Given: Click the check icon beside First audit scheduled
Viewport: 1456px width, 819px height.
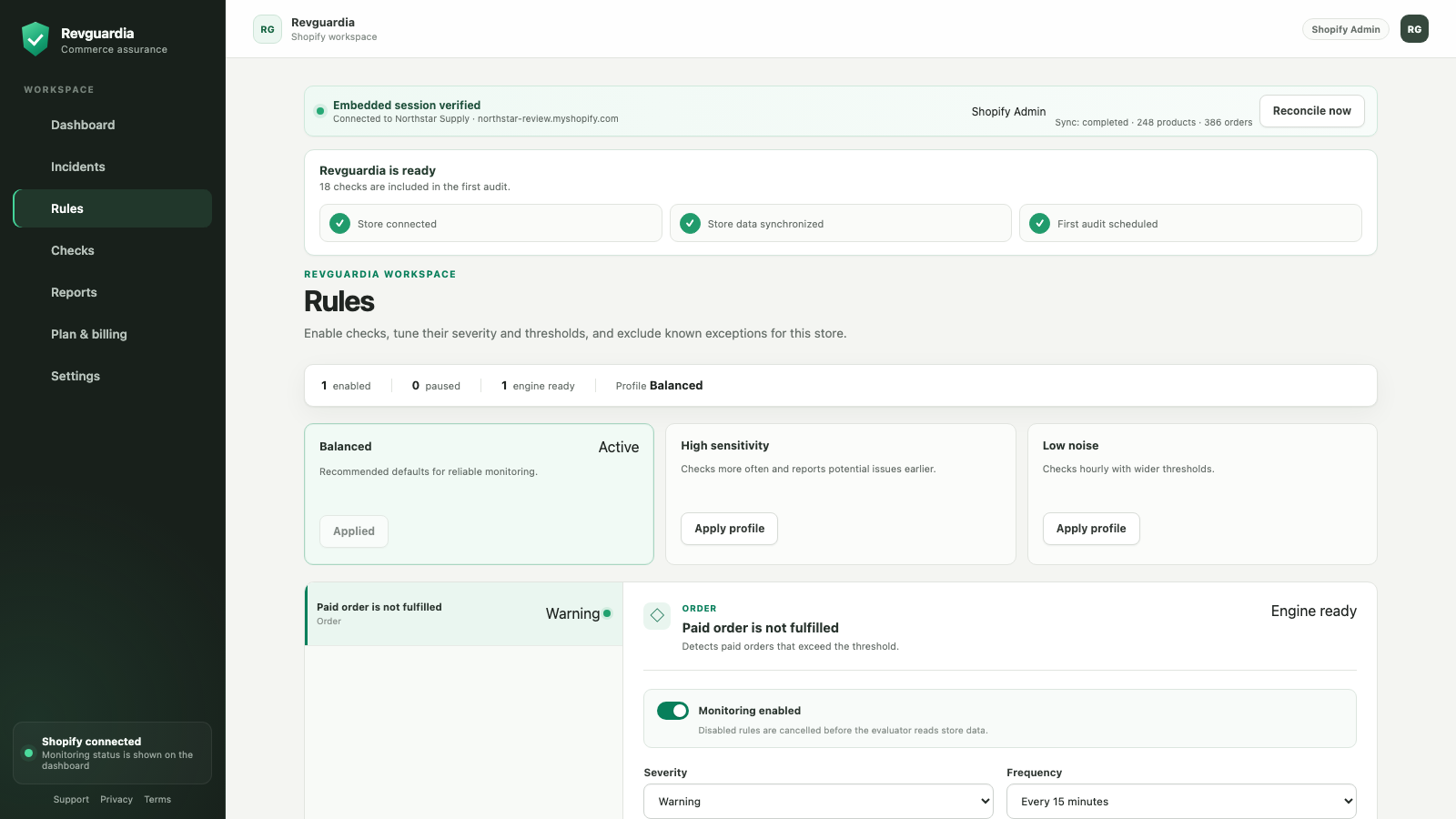Looking at the screenshot, I should click(1040, 224).
